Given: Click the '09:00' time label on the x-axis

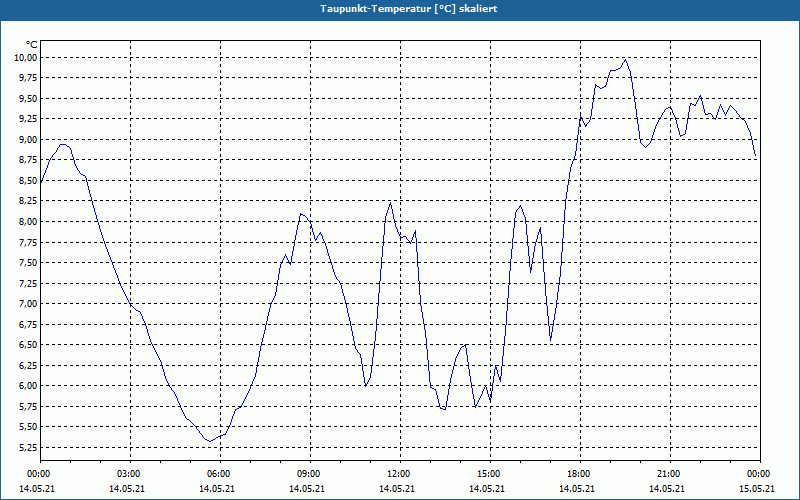Looking at the screenshot, I should [x=310, y=474].
